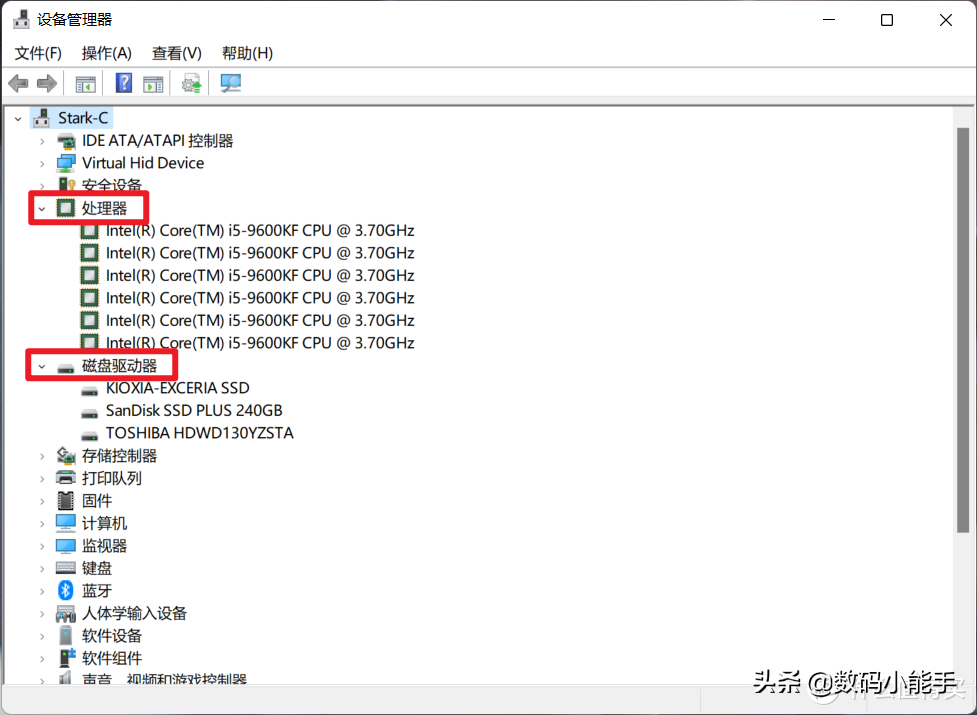Expand the 存储控制器 category

click(x=40, y=455)
